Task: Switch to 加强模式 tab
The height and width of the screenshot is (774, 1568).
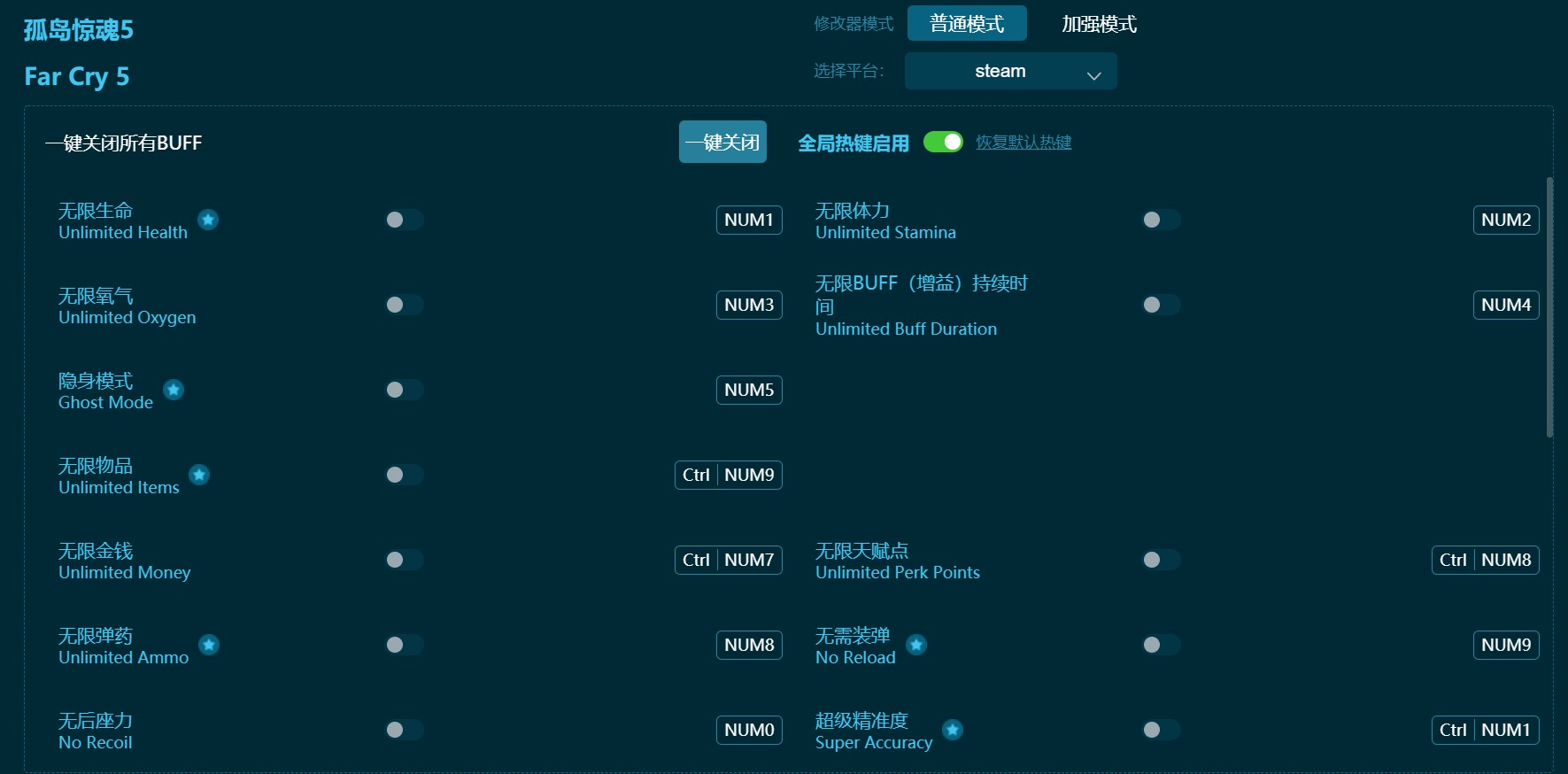Action: (1099, 24)
